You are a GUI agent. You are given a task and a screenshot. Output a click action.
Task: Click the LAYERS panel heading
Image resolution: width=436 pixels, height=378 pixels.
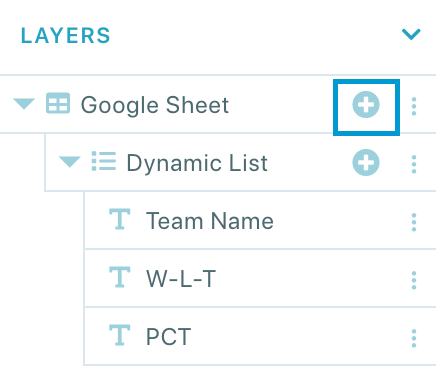(66, 36)
